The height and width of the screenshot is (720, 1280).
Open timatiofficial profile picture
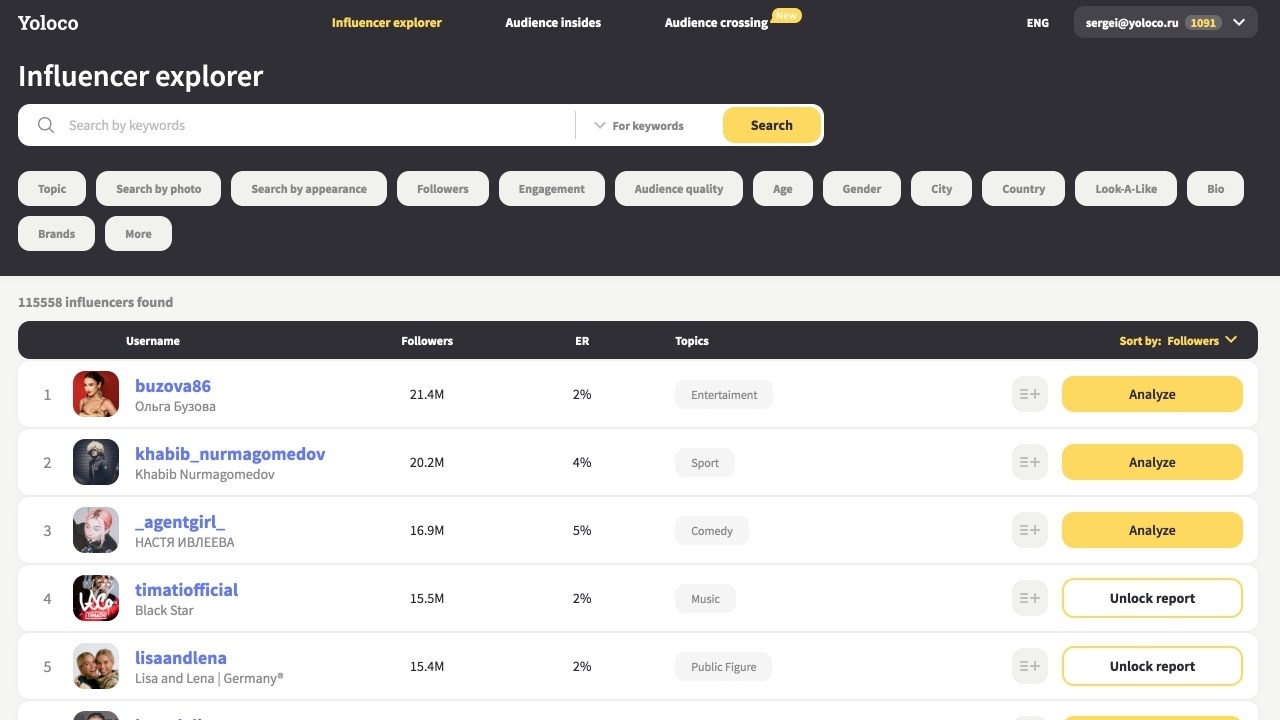[96, 598]
